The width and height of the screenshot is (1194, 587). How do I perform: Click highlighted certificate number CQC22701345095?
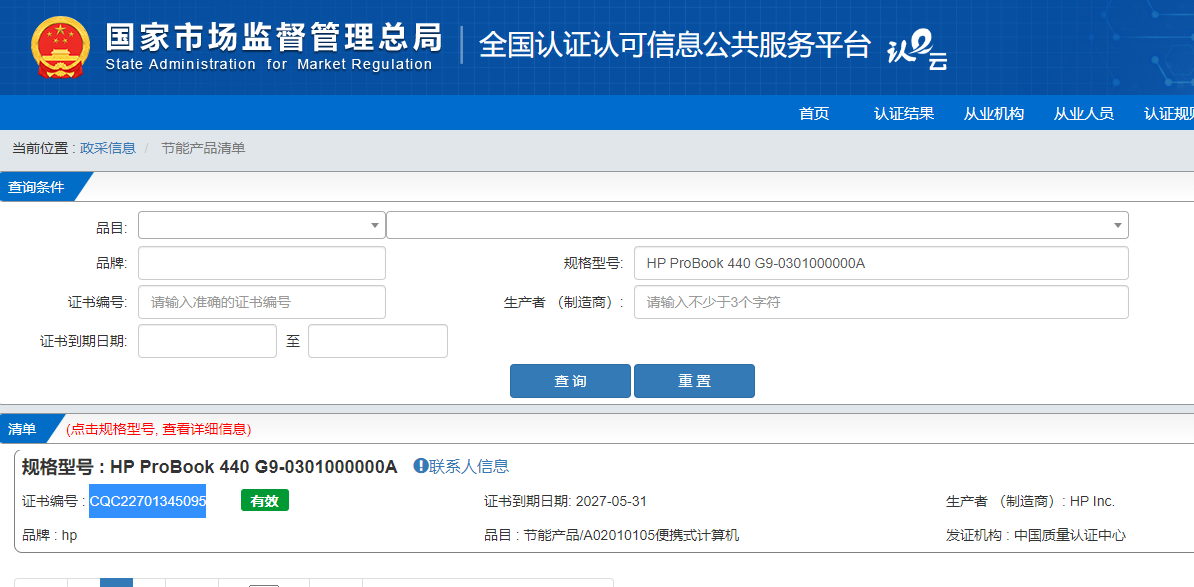148,501
